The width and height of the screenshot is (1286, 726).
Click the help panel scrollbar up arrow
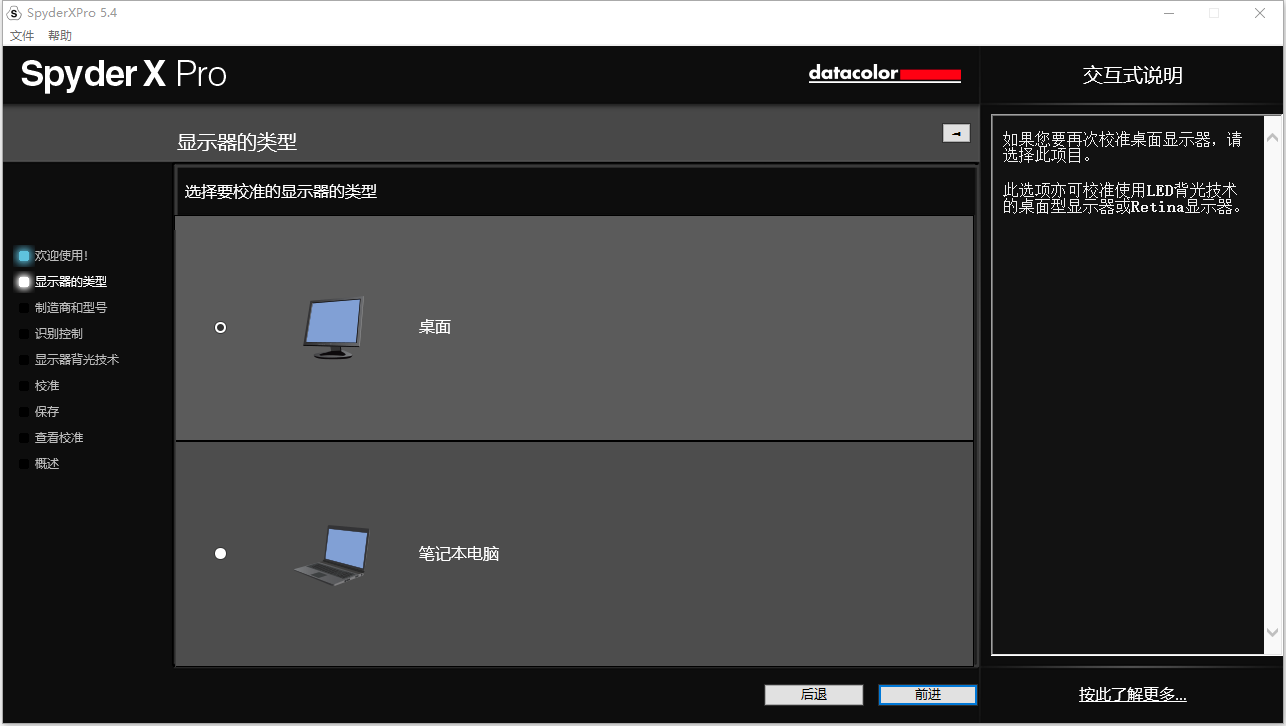(1273, 138)
